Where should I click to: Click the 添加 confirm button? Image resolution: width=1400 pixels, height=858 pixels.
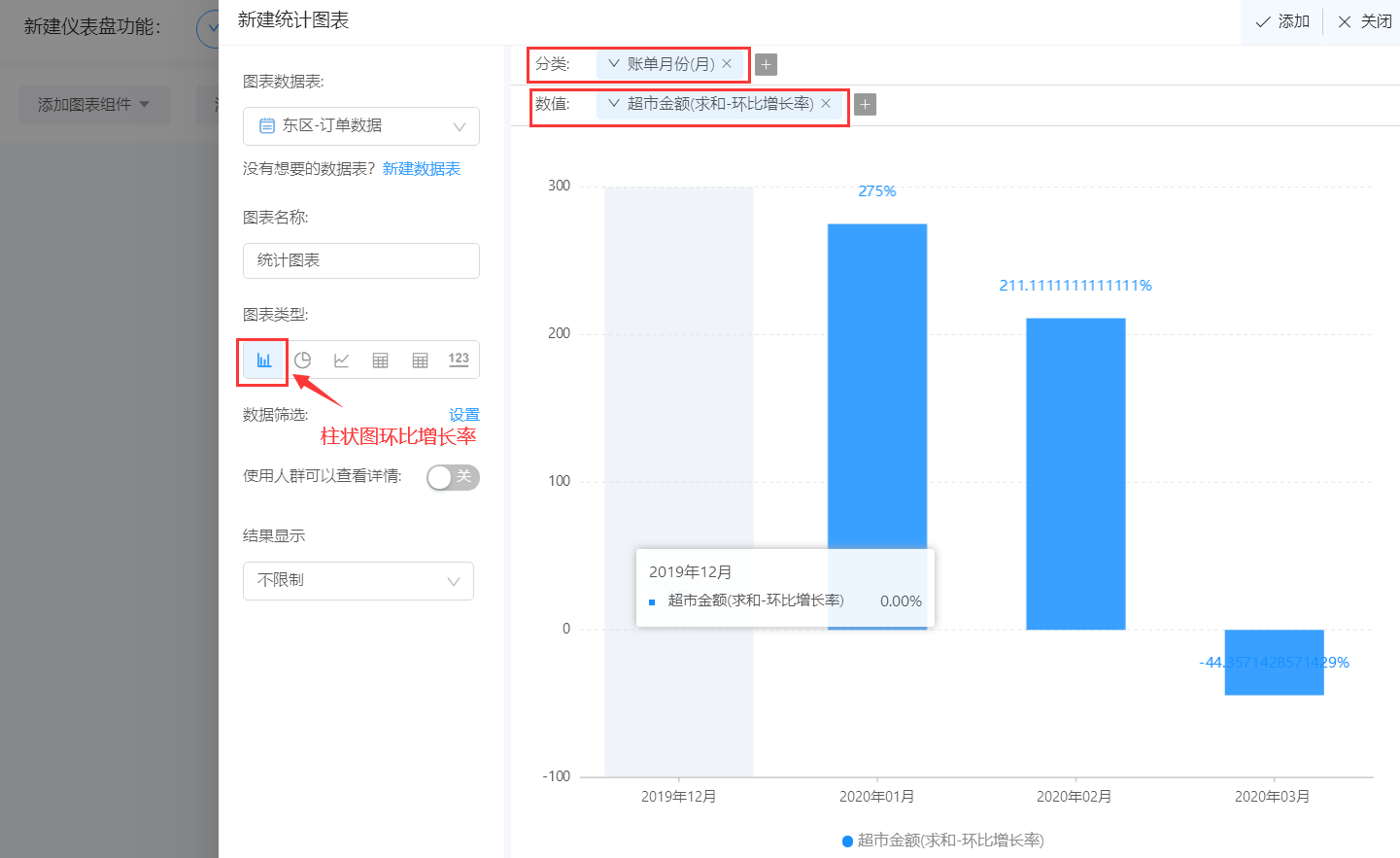click(x=1282, y=21)
